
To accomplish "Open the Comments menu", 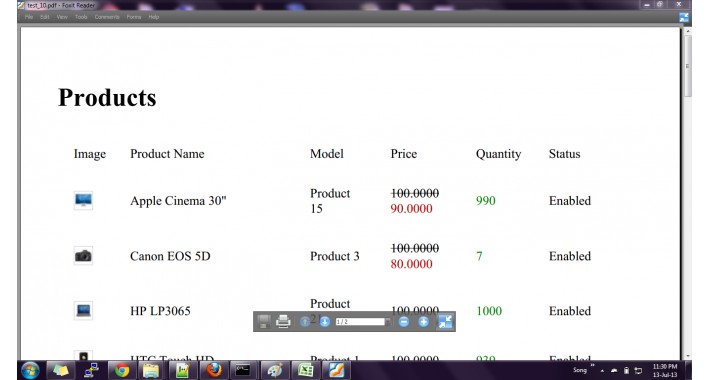I will click(107, 17).
